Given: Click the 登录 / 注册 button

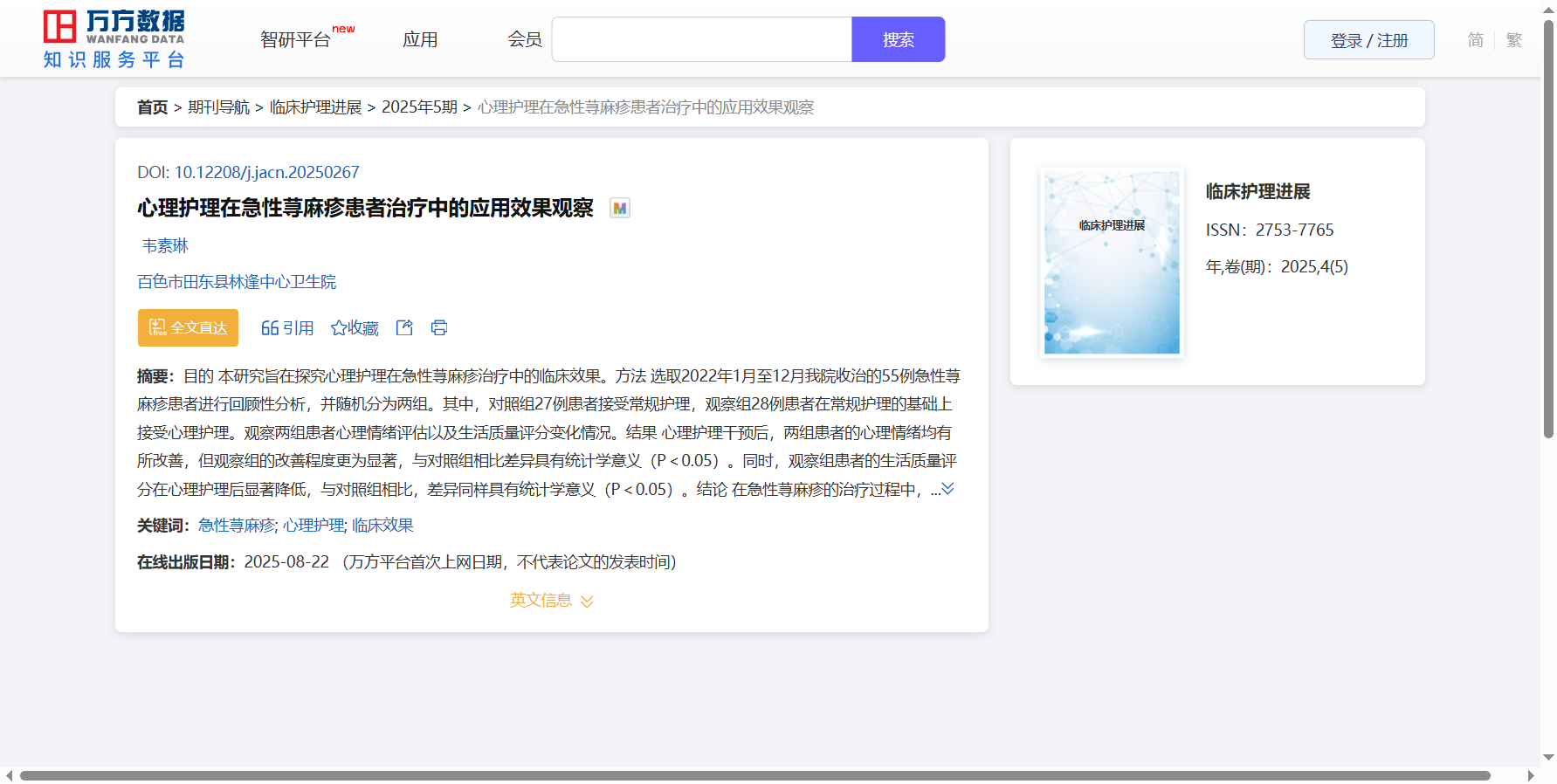Looking at the screenshot, I should (1369, 40).
